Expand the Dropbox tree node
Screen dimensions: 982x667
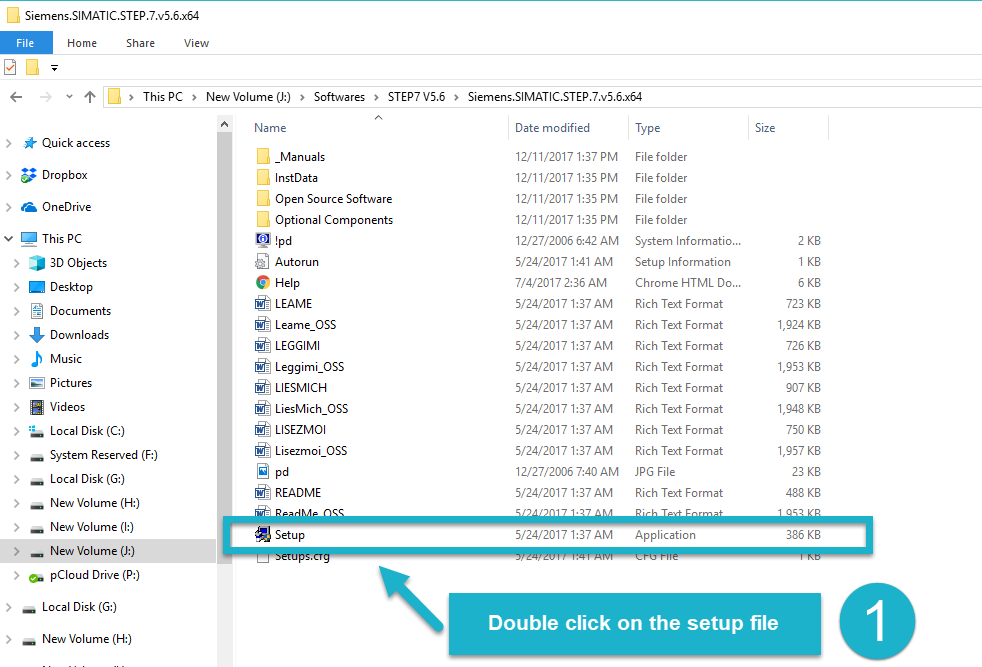[x=9, y=175]
